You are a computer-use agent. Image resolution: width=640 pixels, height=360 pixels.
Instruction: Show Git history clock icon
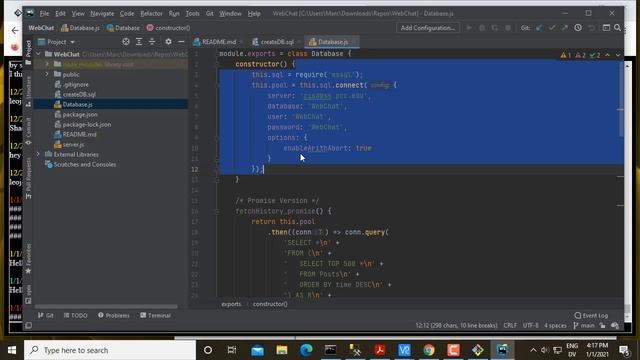pyautogui.click(x=578, y=28)
